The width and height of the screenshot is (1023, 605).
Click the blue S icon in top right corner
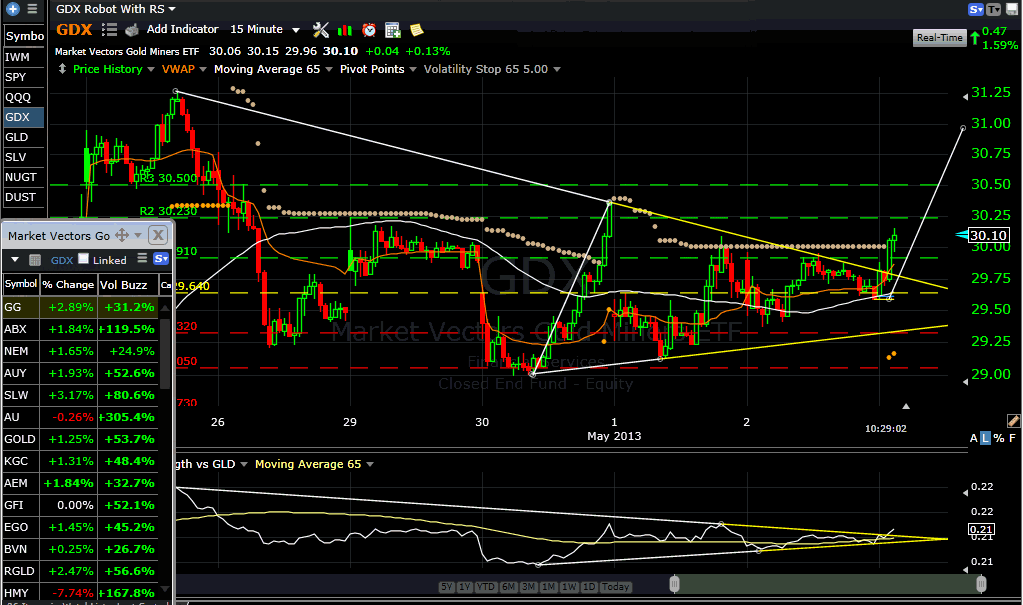click(976, 9)
